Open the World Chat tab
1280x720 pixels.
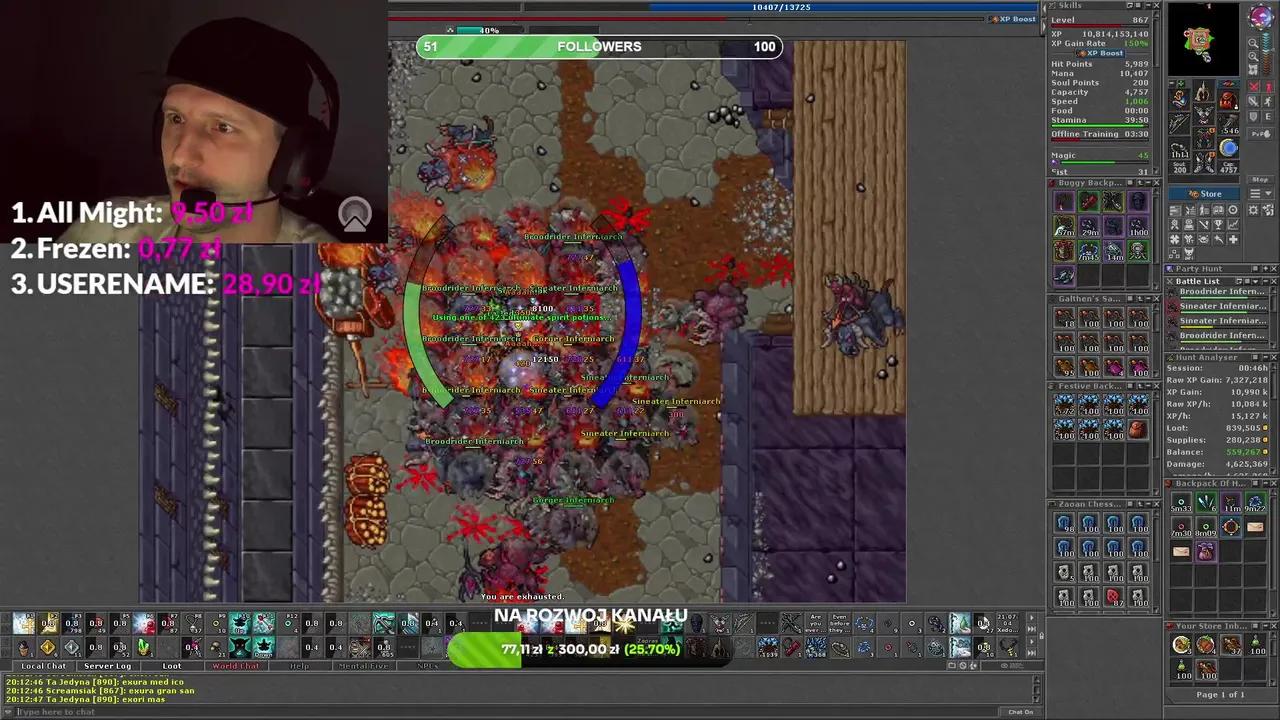coord(236,665)
